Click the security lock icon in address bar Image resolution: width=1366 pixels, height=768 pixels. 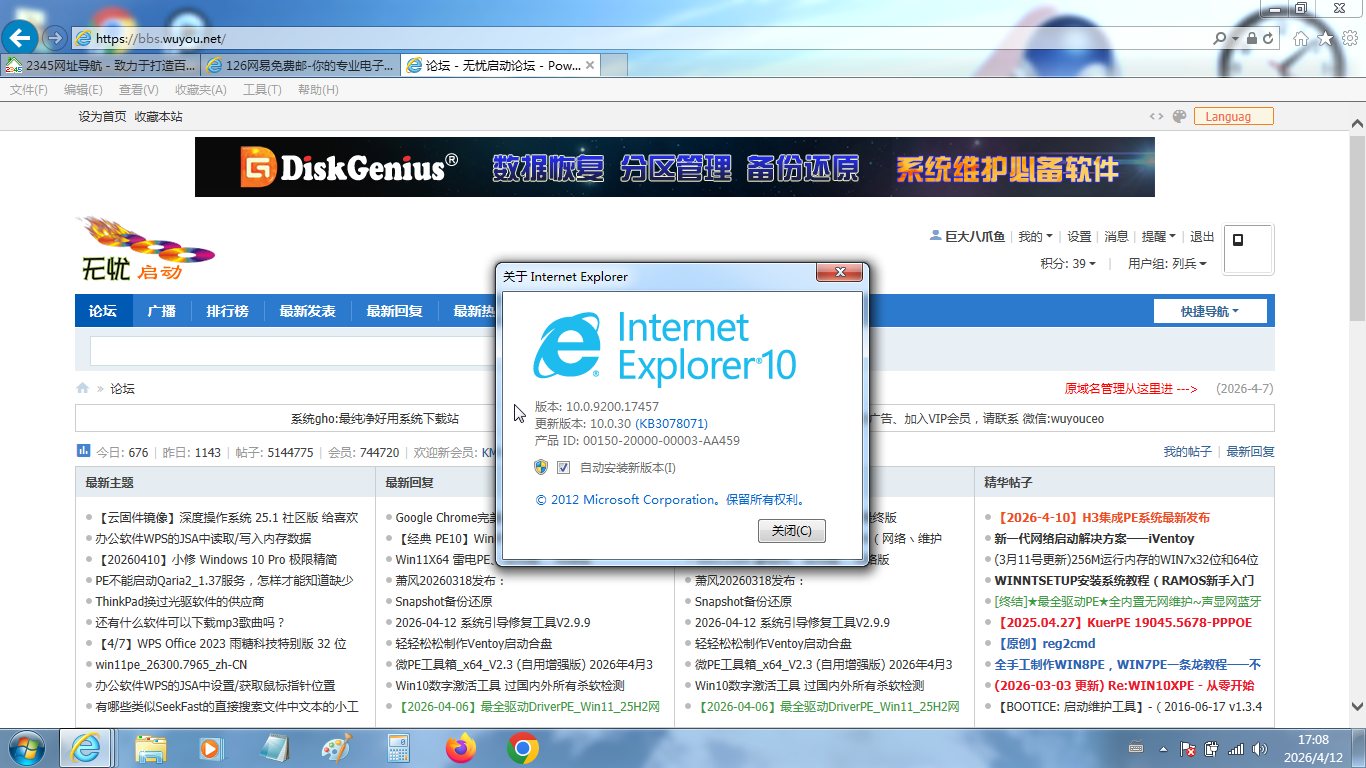pos(1250,38)
